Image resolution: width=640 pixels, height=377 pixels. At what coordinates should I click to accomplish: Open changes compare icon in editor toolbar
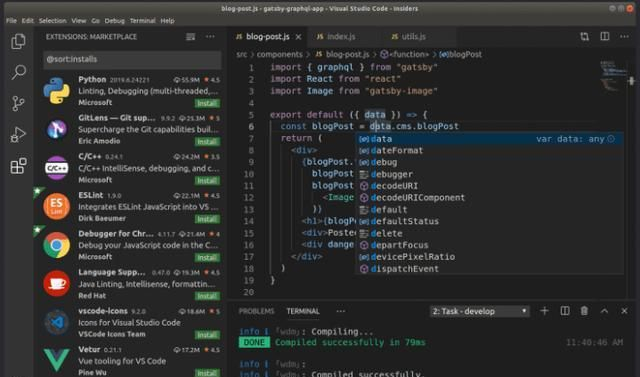pyautogui.click(x=584, y=37)
